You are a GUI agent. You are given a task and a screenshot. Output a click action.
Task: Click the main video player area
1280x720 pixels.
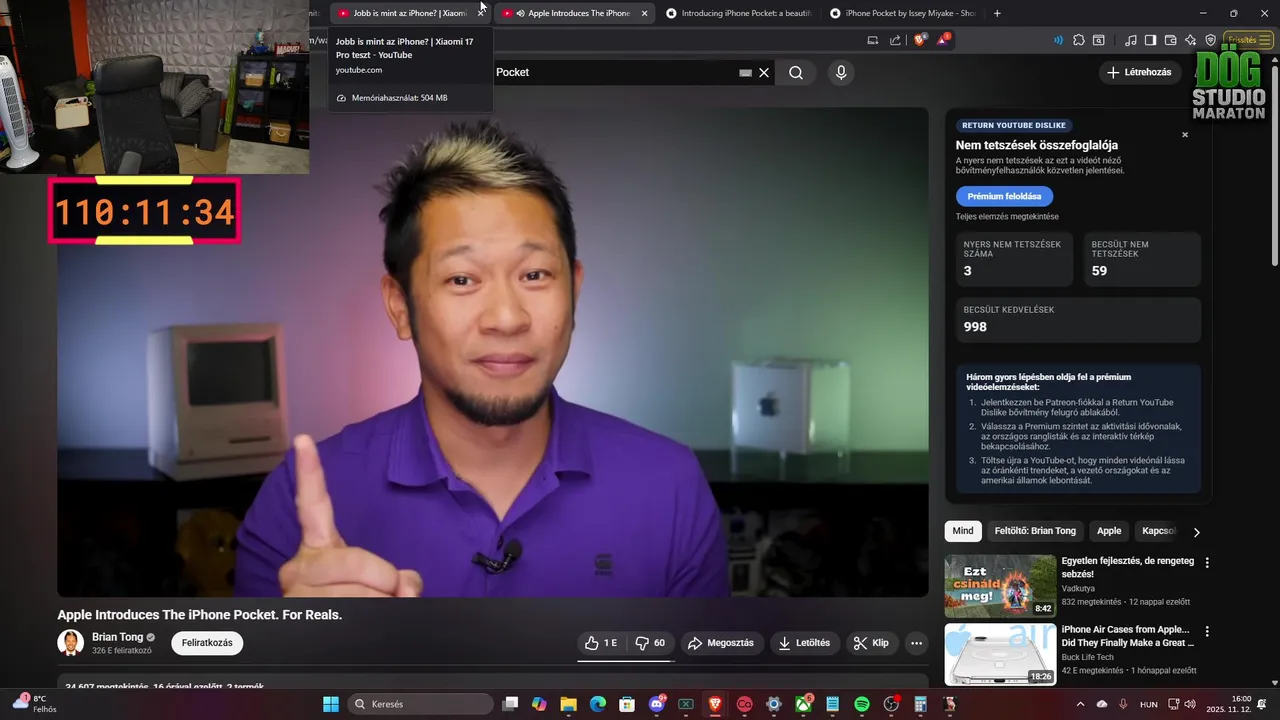pyautogui.click(x=492, y=352)
